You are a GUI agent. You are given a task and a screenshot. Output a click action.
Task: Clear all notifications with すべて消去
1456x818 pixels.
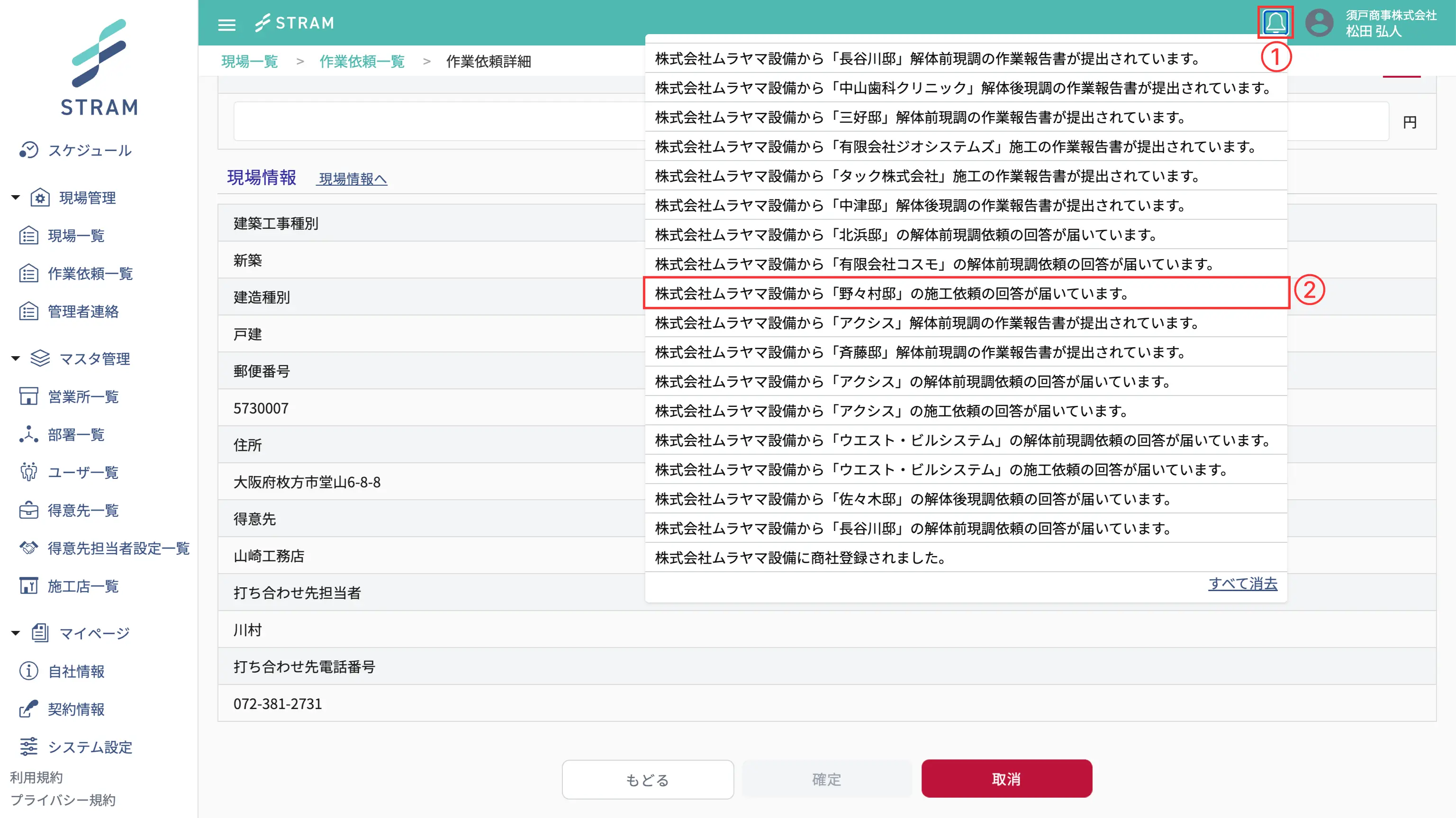(x=1243, y=584)
